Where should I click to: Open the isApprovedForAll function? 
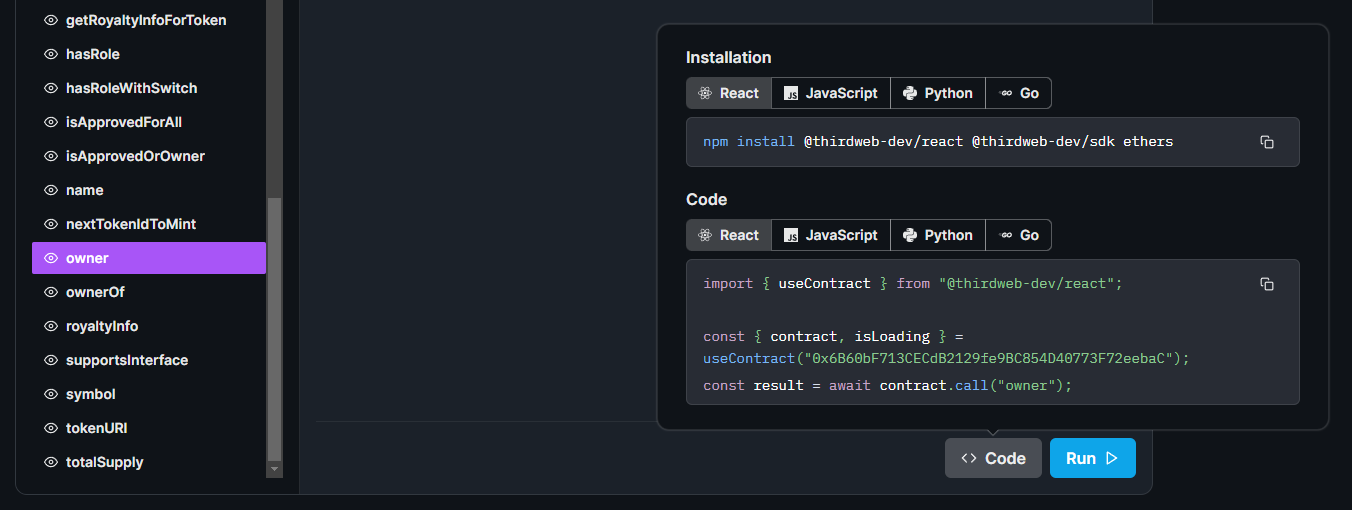pyautogui.click(x=123, y=122)
